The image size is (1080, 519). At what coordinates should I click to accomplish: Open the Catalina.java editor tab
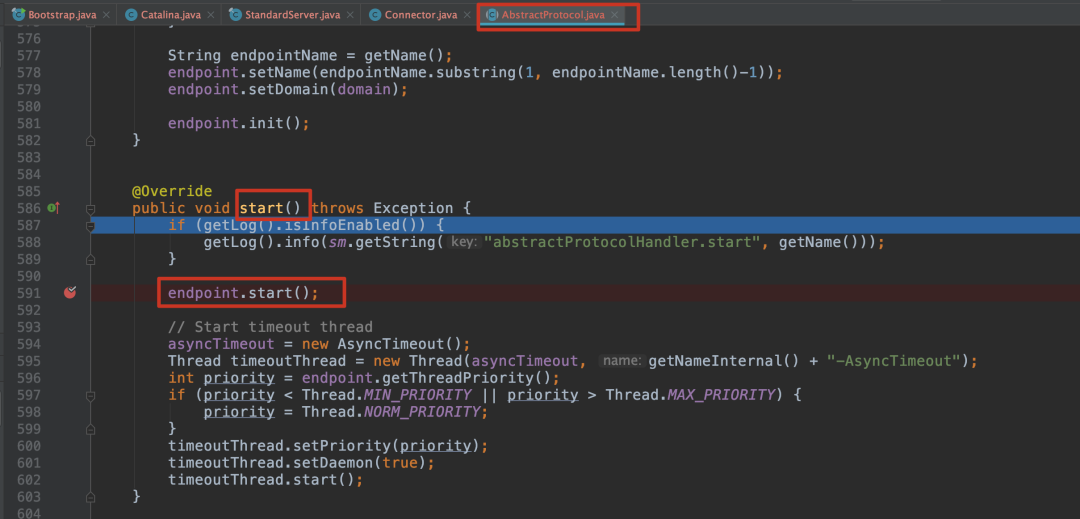point(169,14)
